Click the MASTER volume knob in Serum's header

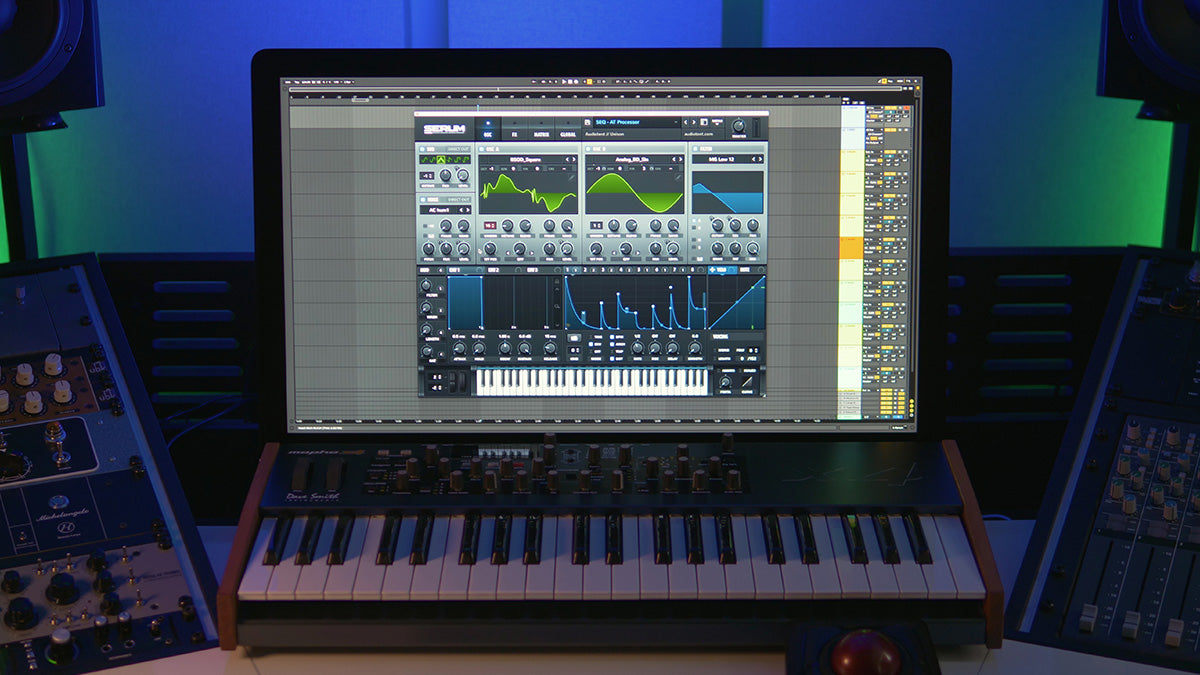739,126
